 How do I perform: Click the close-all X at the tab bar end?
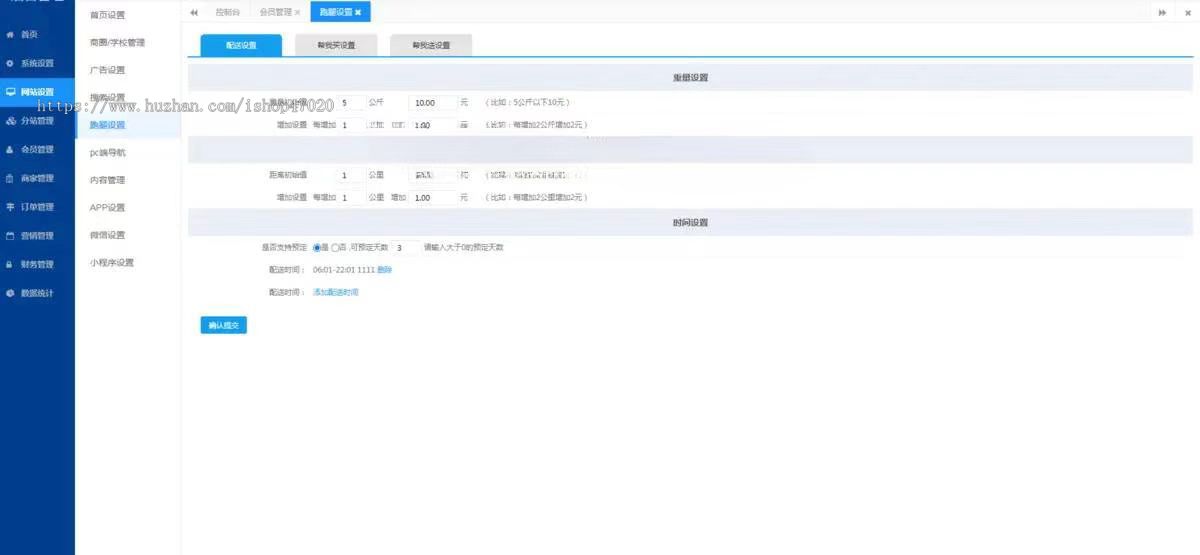click(1187, 12)
